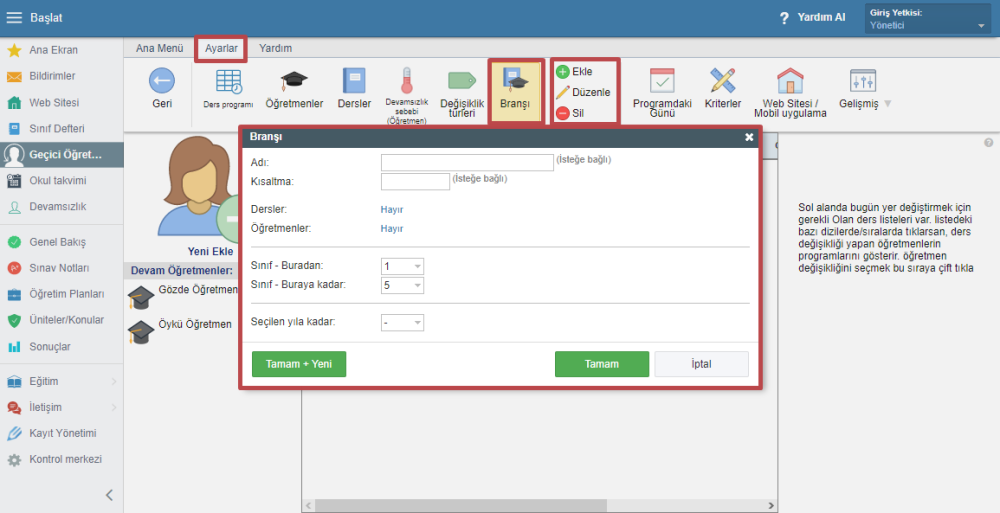This screenshot has height=513, width=1000.
Task: Click Hayır link next to Öğretmenler
Action: point(392,228)
